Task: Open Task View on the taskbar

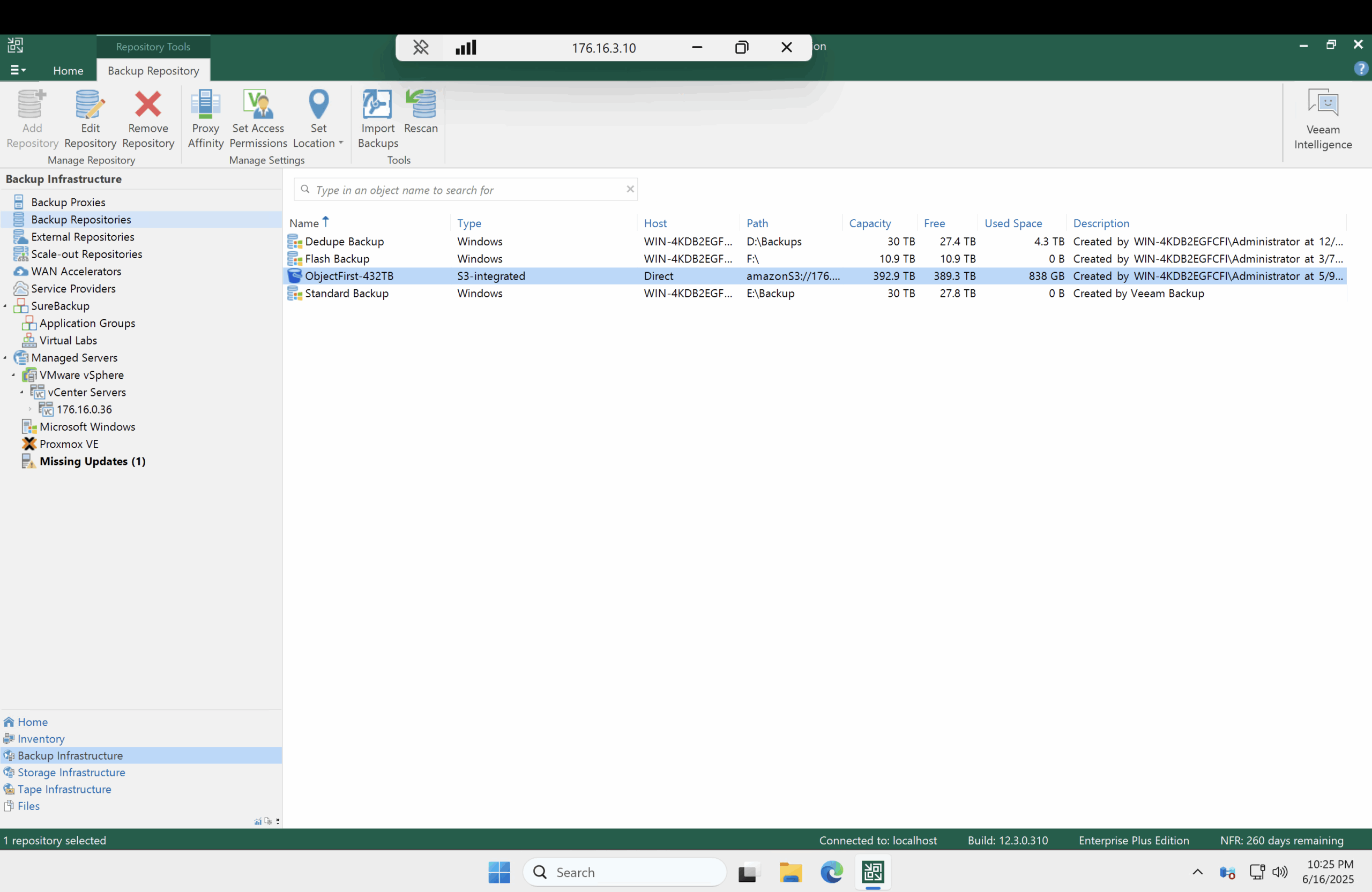Action: (749, 872)
